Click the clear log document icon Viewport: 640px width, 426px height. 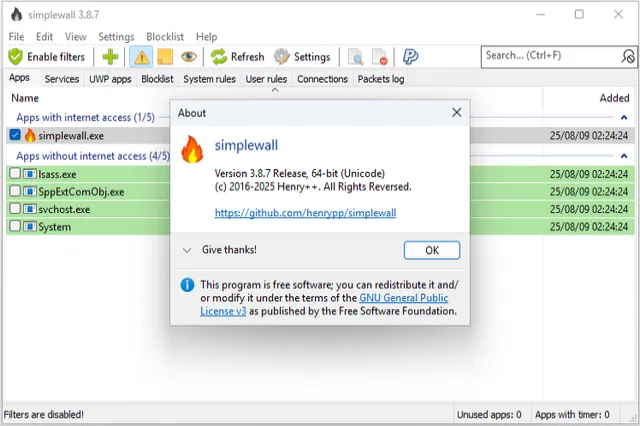tap(380, 57)
